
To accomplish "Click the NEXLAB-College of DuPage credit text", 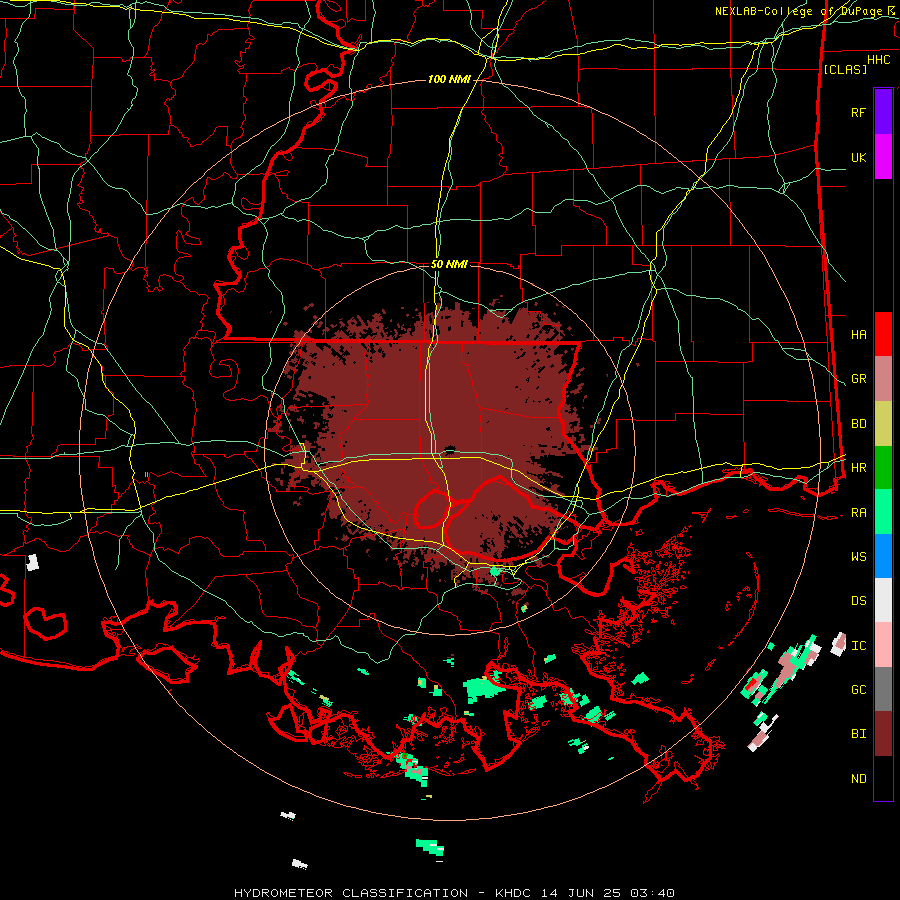I will pos(800,11).
